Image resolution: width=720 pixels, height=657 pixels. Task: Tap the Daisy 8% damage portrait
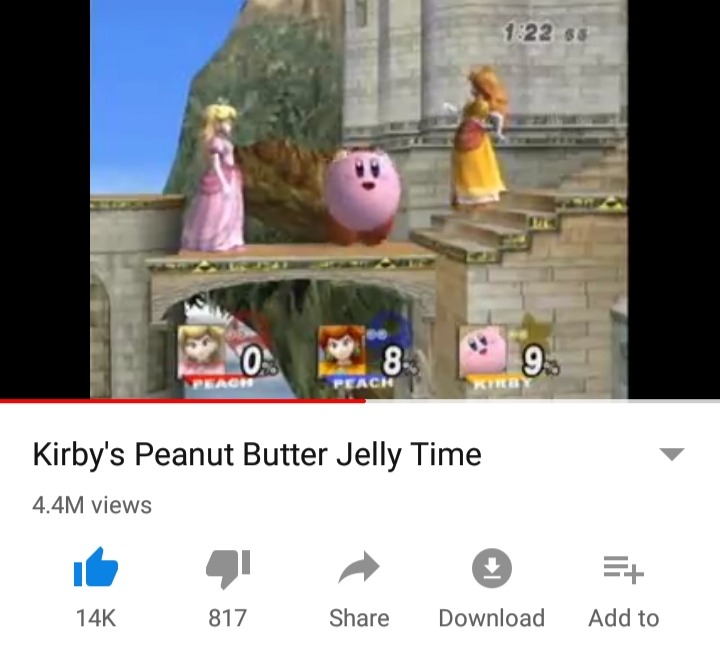point(369,354)
